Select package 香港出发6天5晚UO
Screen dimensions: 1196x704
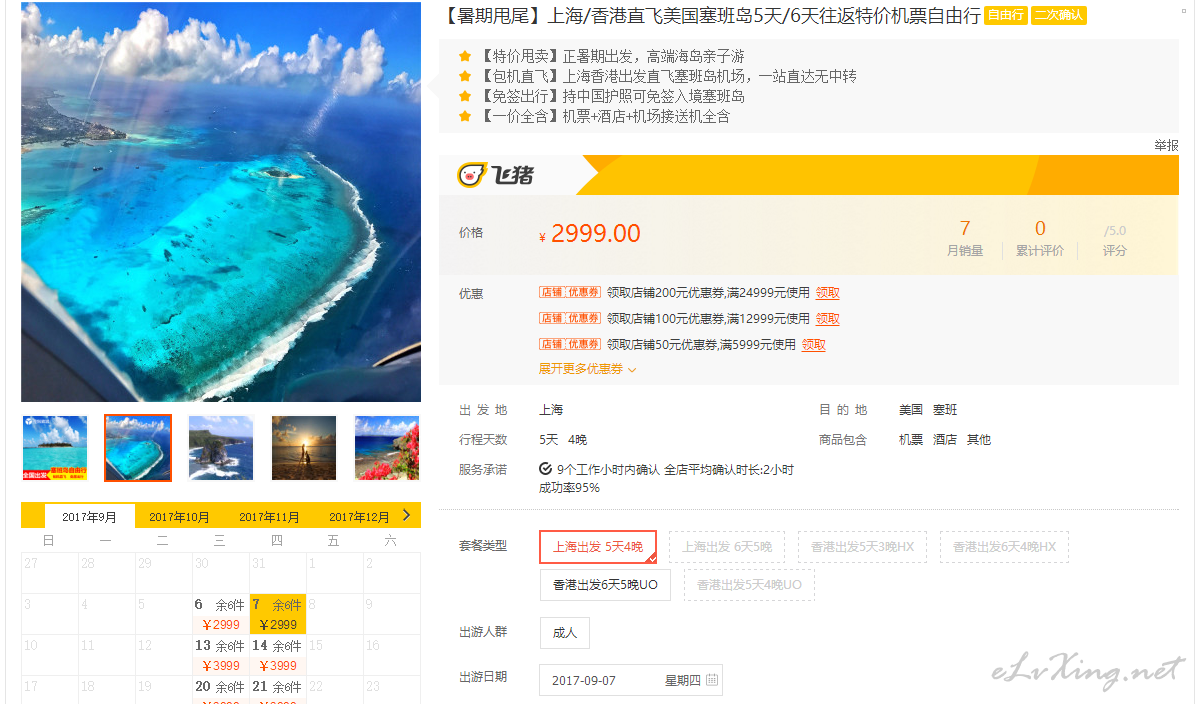point(605,585)
